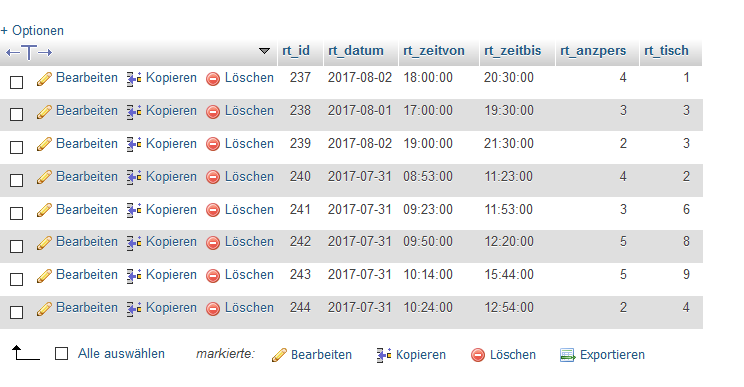Click bottom Löschen link for marked rows

(512, 355)
